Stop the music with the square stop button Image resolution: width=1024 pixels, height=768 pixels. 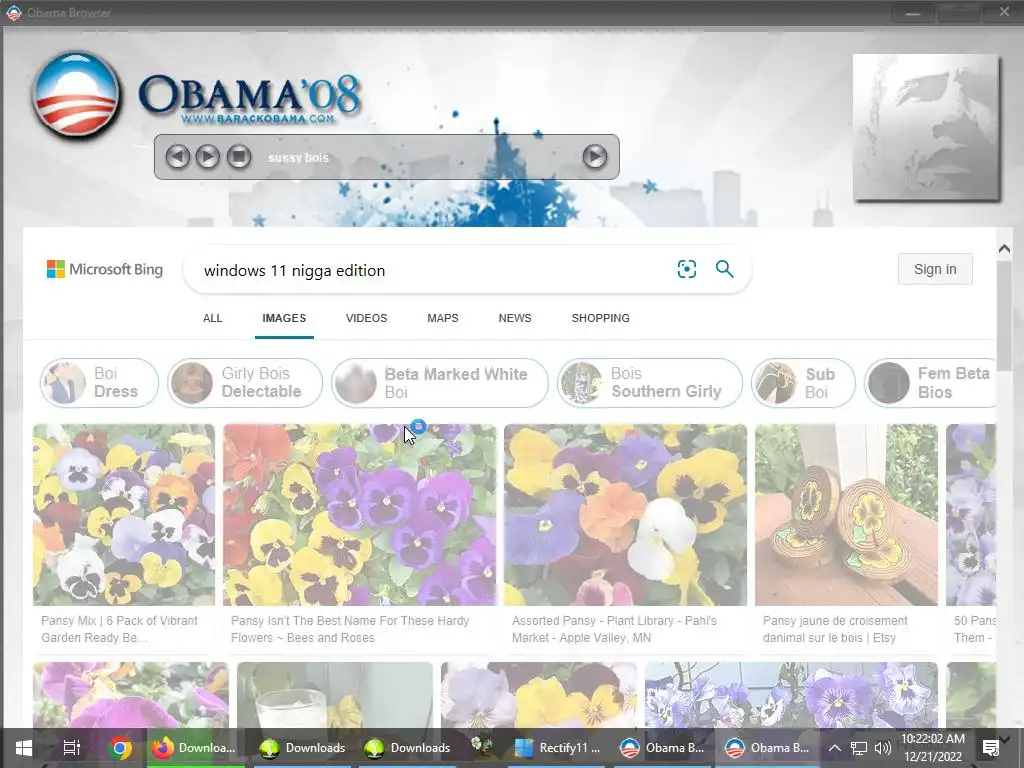[x=239, y=157]
